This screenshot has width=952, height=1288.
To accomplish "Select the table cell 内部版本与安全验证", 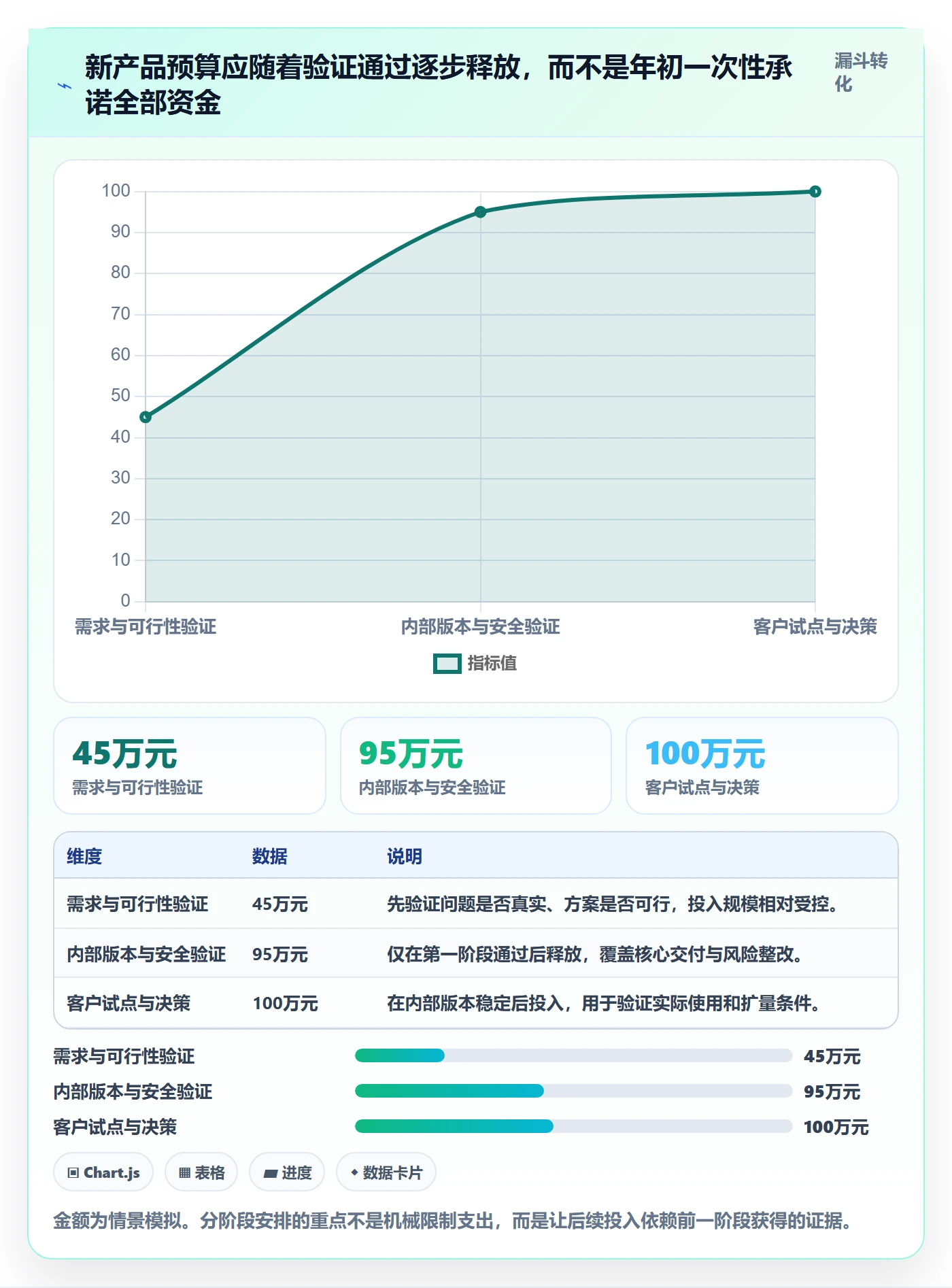I will pyautogui.click(x=146, y=954).
